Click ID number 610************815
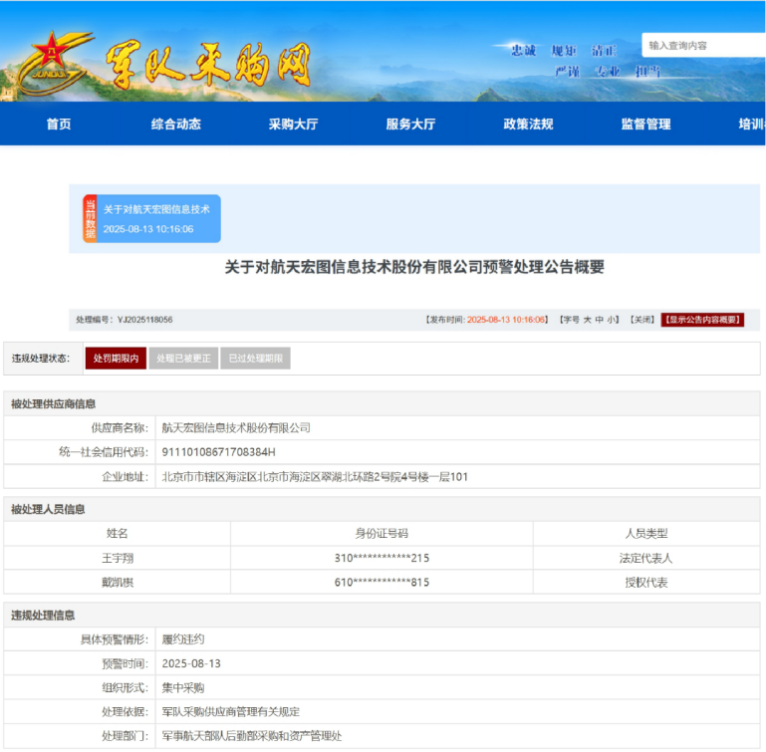766x752 pixels. 382,583
